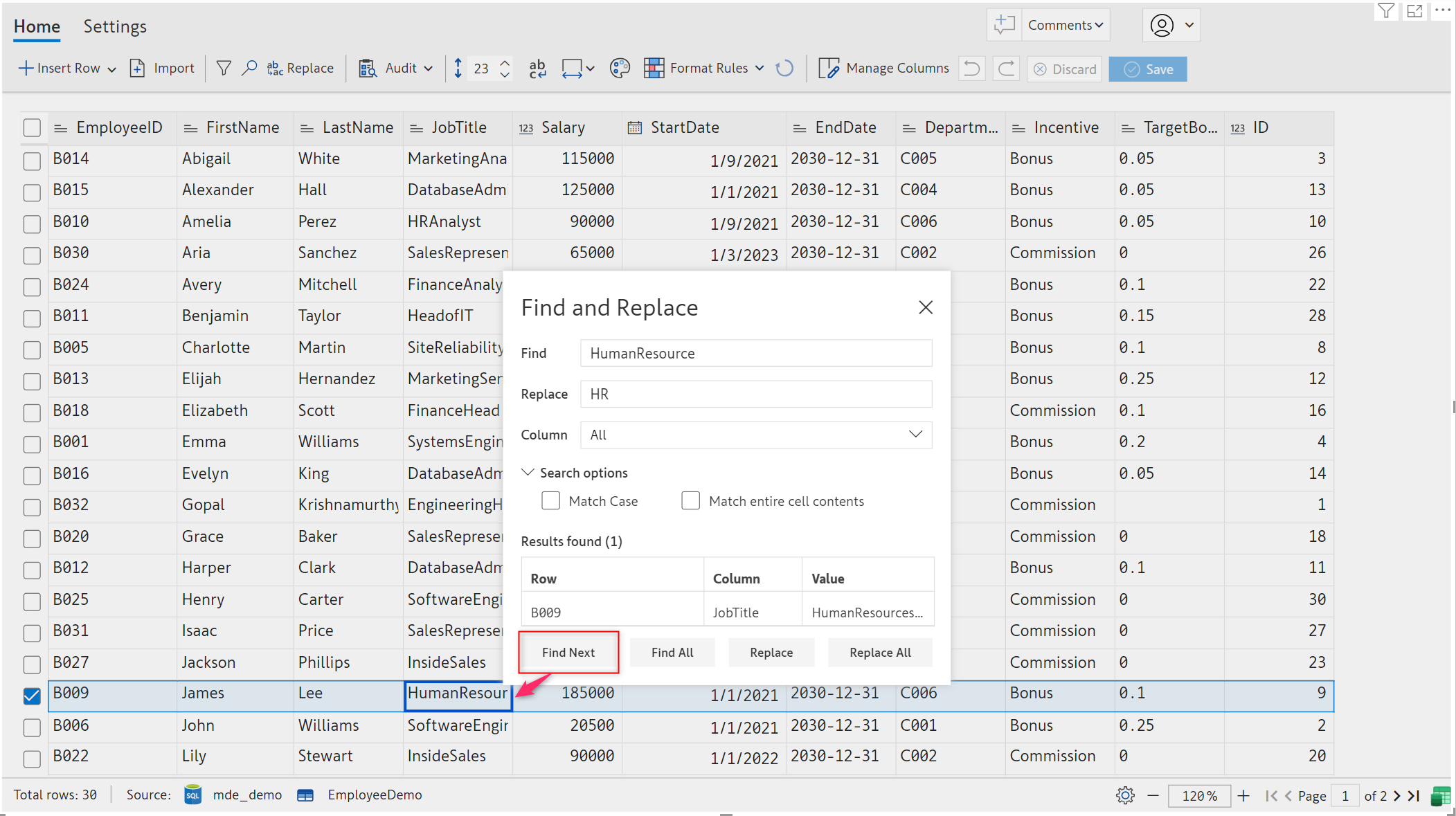Click the Find input field
Image resolution: width=1456 pixels, height=816 pixels.
(x=756, y=353)
